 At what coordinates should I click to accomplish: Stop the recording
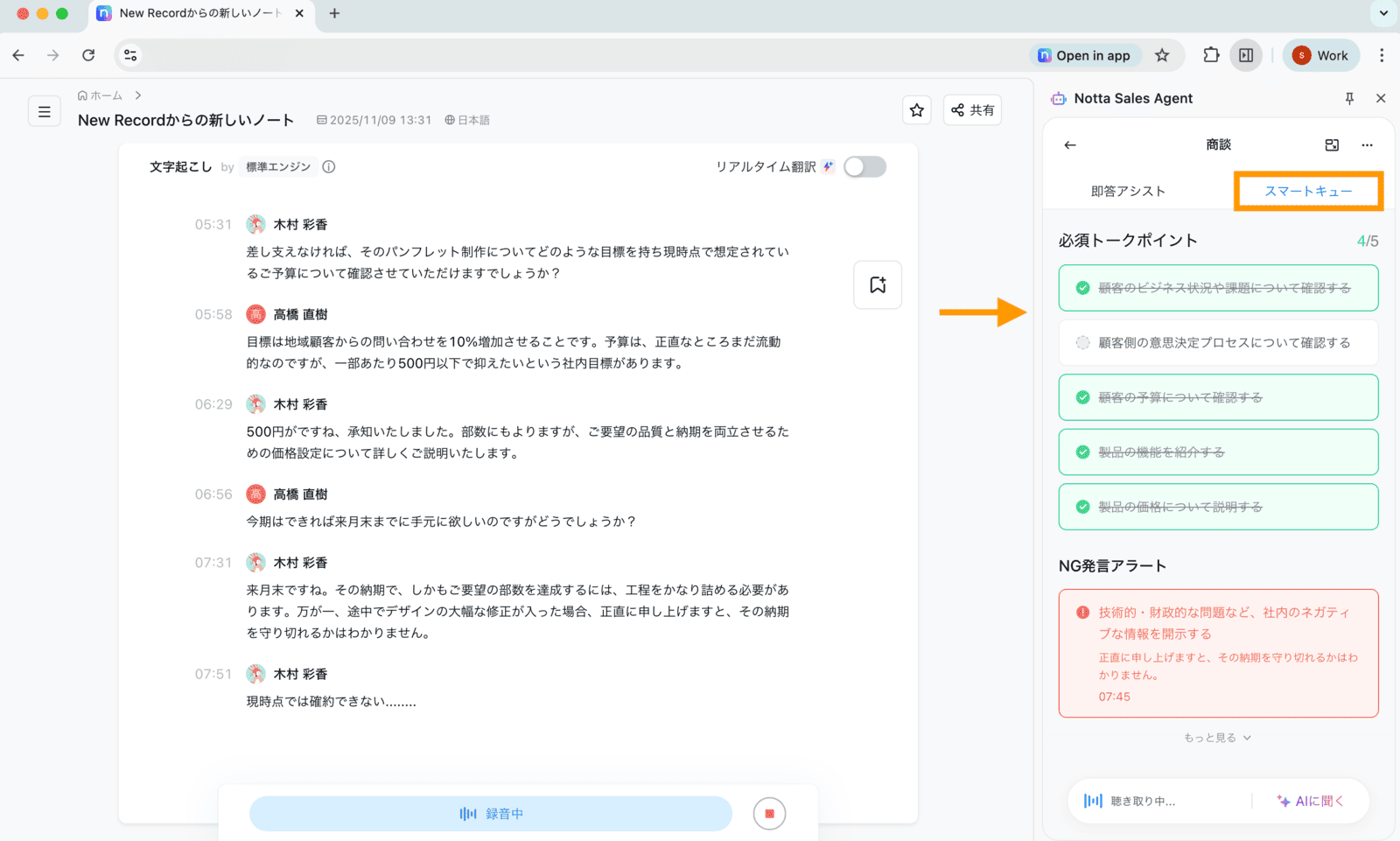(x=769, y=814)
